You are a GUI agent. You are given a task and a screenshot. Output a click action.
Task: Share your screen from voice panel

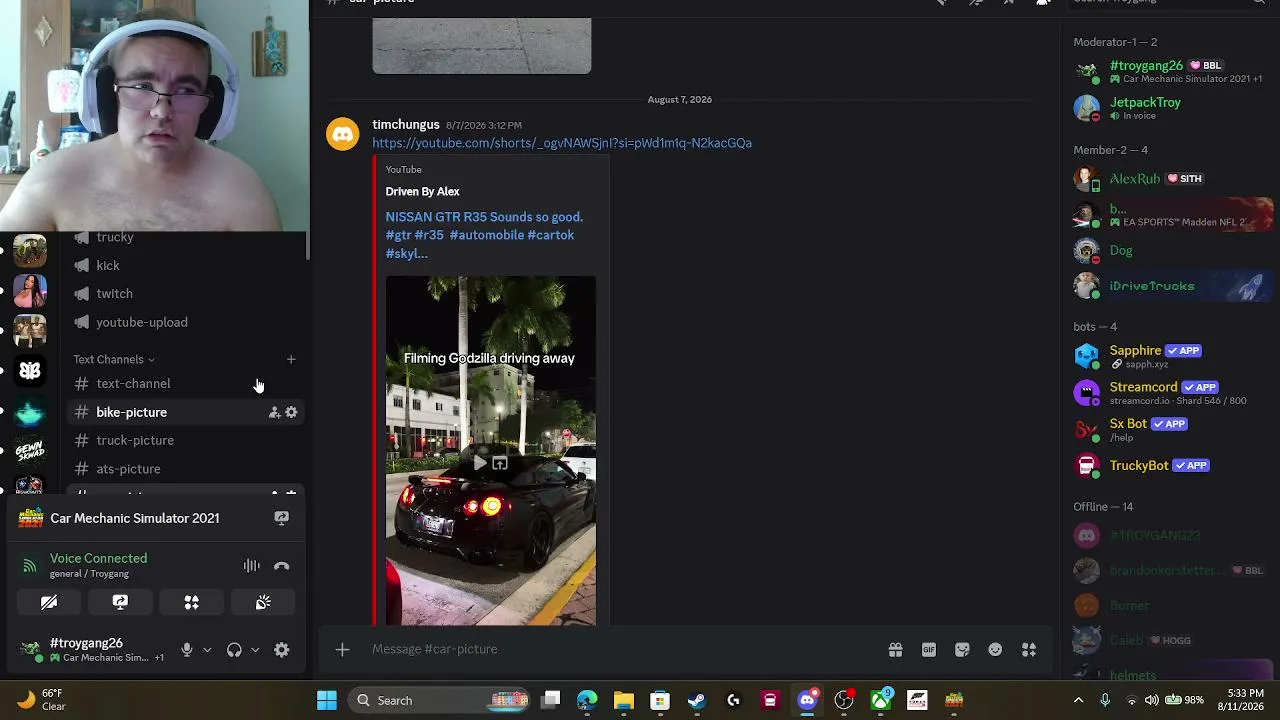coord(120,602)
